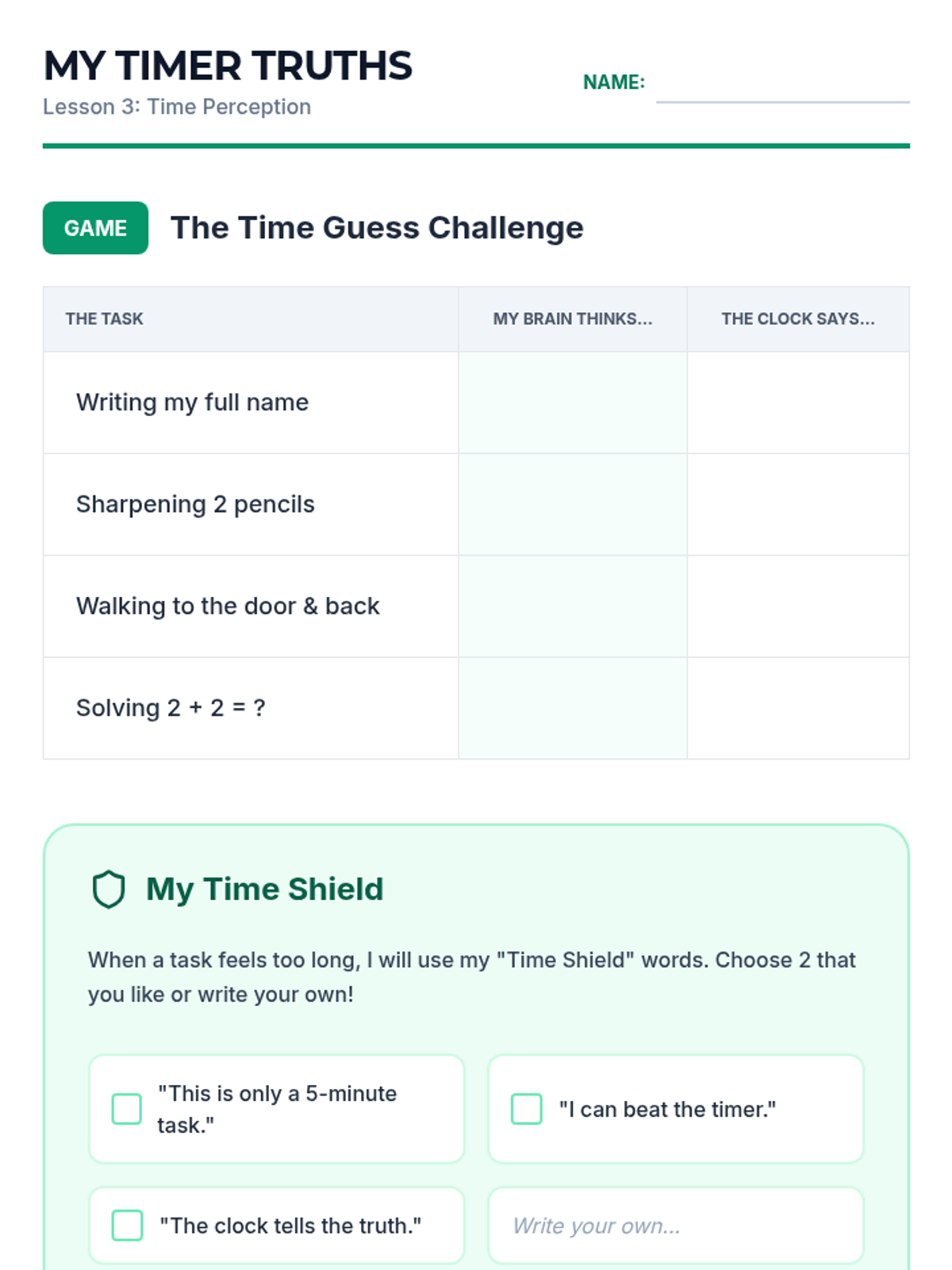The width and height of the screenshot is (952, 1270).
Task: Tick the "I can beat the timer" checkbox
Action: coord(527,1109)
